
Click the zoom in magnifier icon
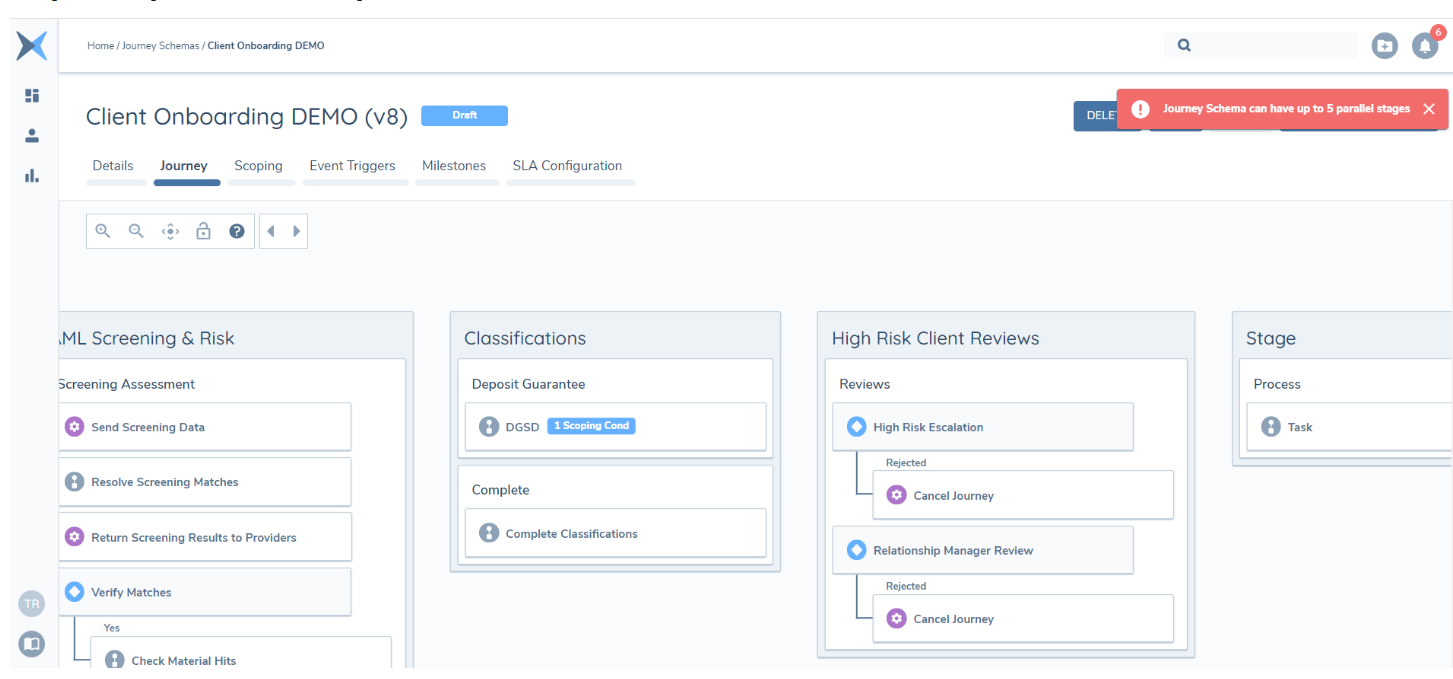[102, 231]
